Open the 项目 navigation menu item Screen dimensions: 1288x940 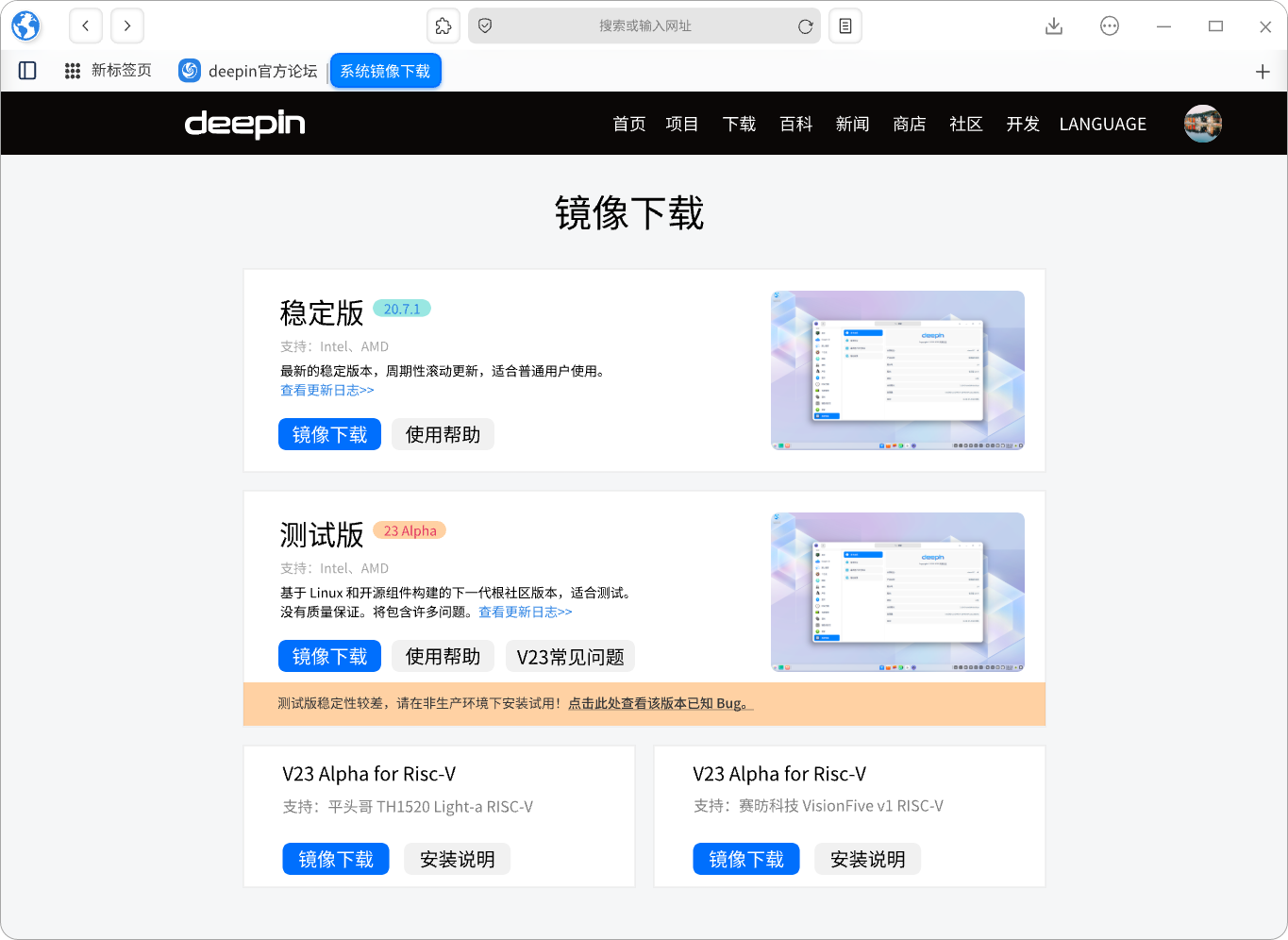tap(682, 124)
